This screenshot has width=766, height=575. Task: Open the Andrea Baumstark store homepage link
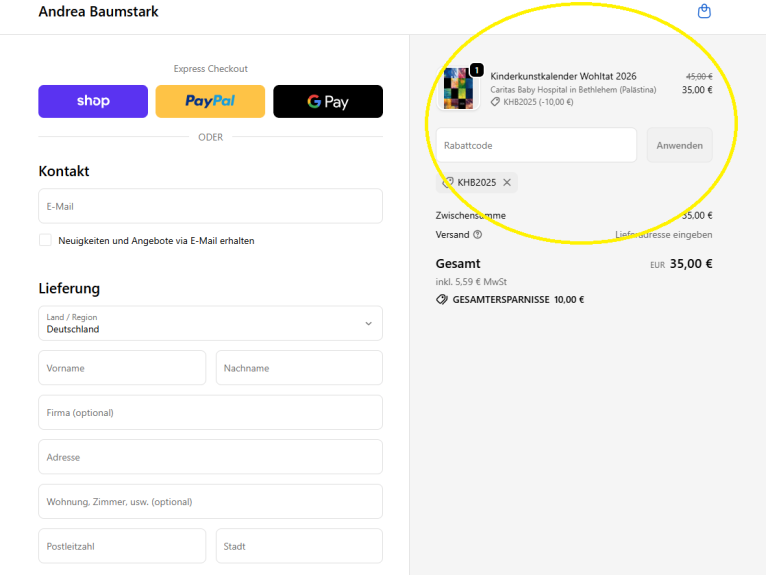coord(98,12)
